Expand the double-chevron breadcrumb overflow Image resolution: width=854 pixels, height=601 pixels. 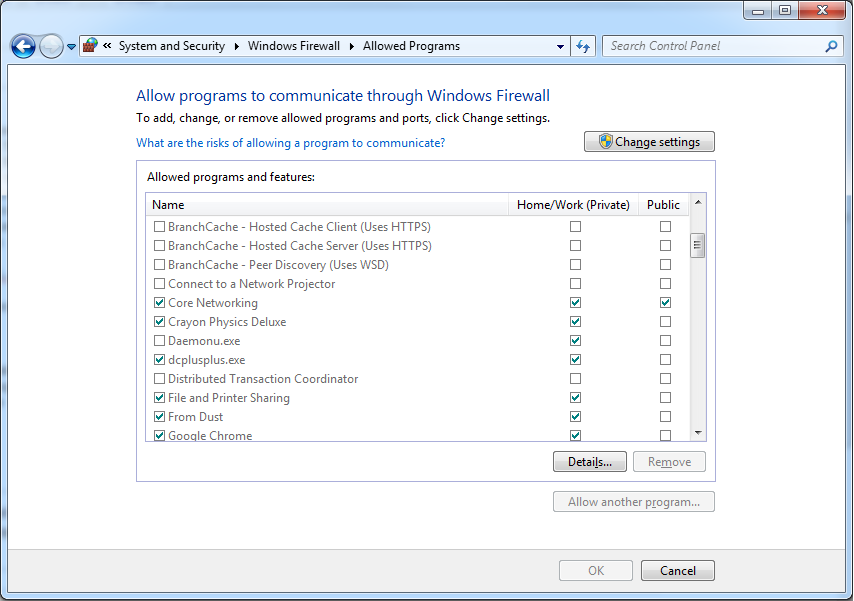107,46
